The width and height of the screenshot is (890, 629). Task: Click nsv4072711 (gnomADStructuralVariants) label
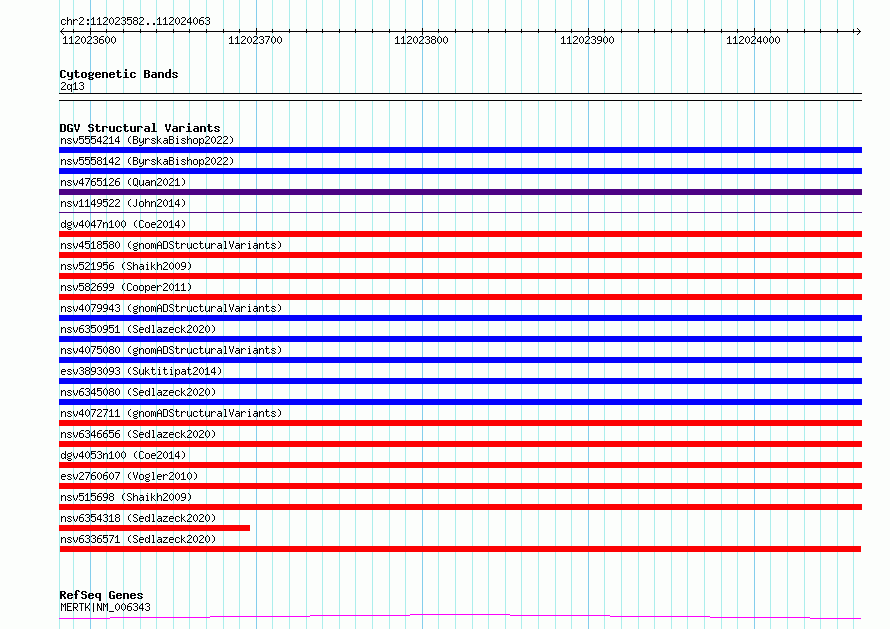pos(171,413)
